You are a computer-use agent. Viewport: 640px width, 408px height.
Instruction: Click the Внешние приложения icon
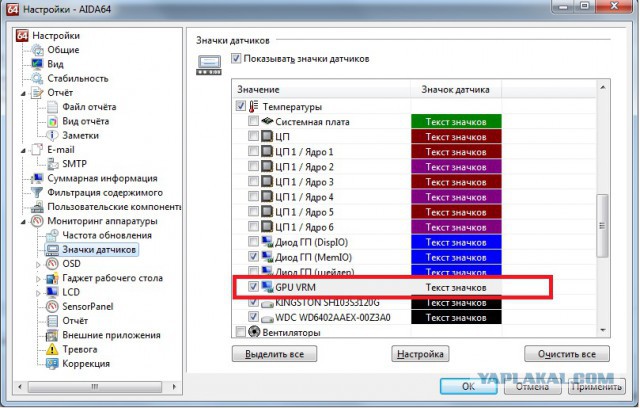(x=52, y=335)
